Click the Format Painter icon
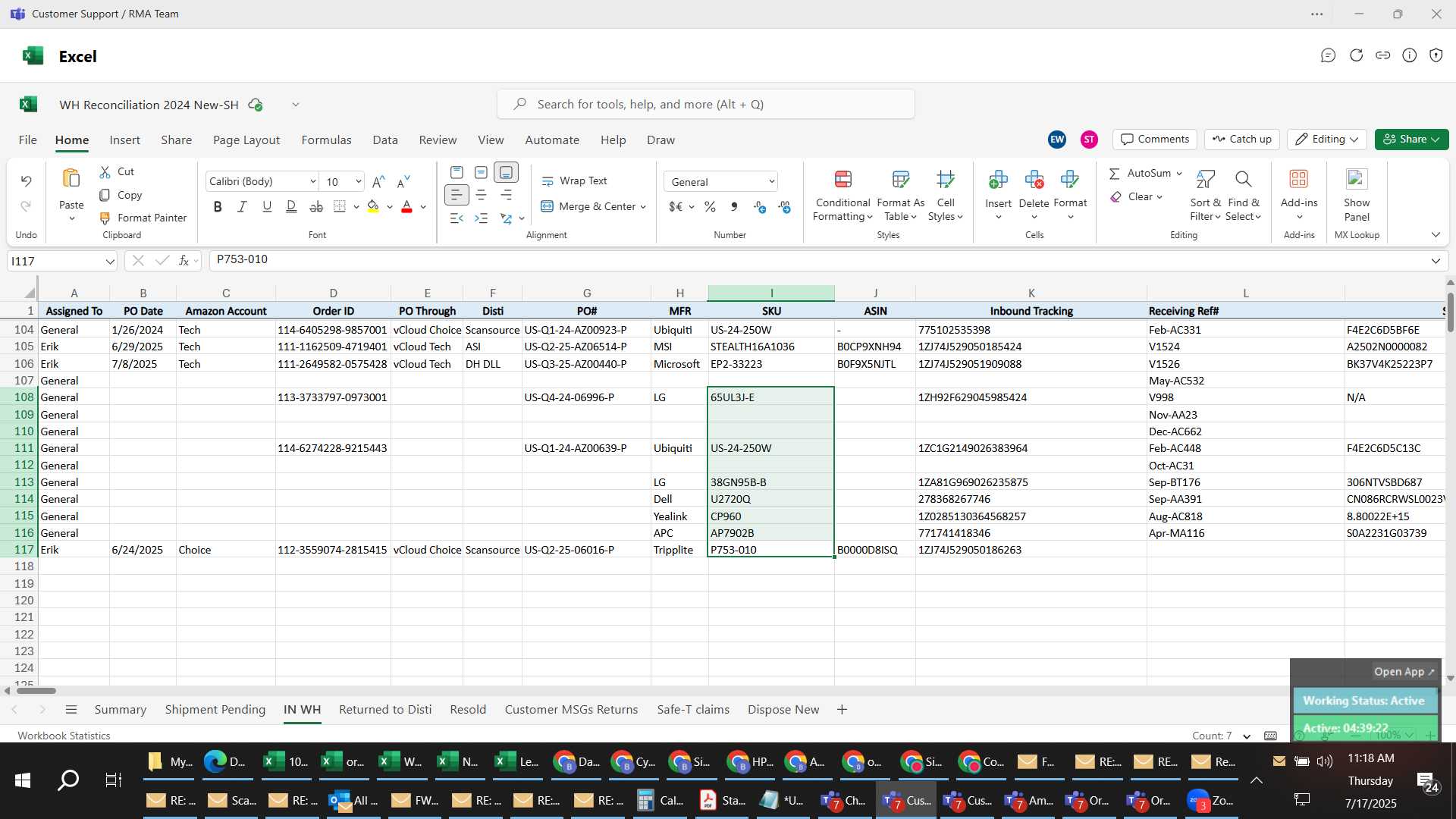The image size is (1456, 819). point(105,218)
